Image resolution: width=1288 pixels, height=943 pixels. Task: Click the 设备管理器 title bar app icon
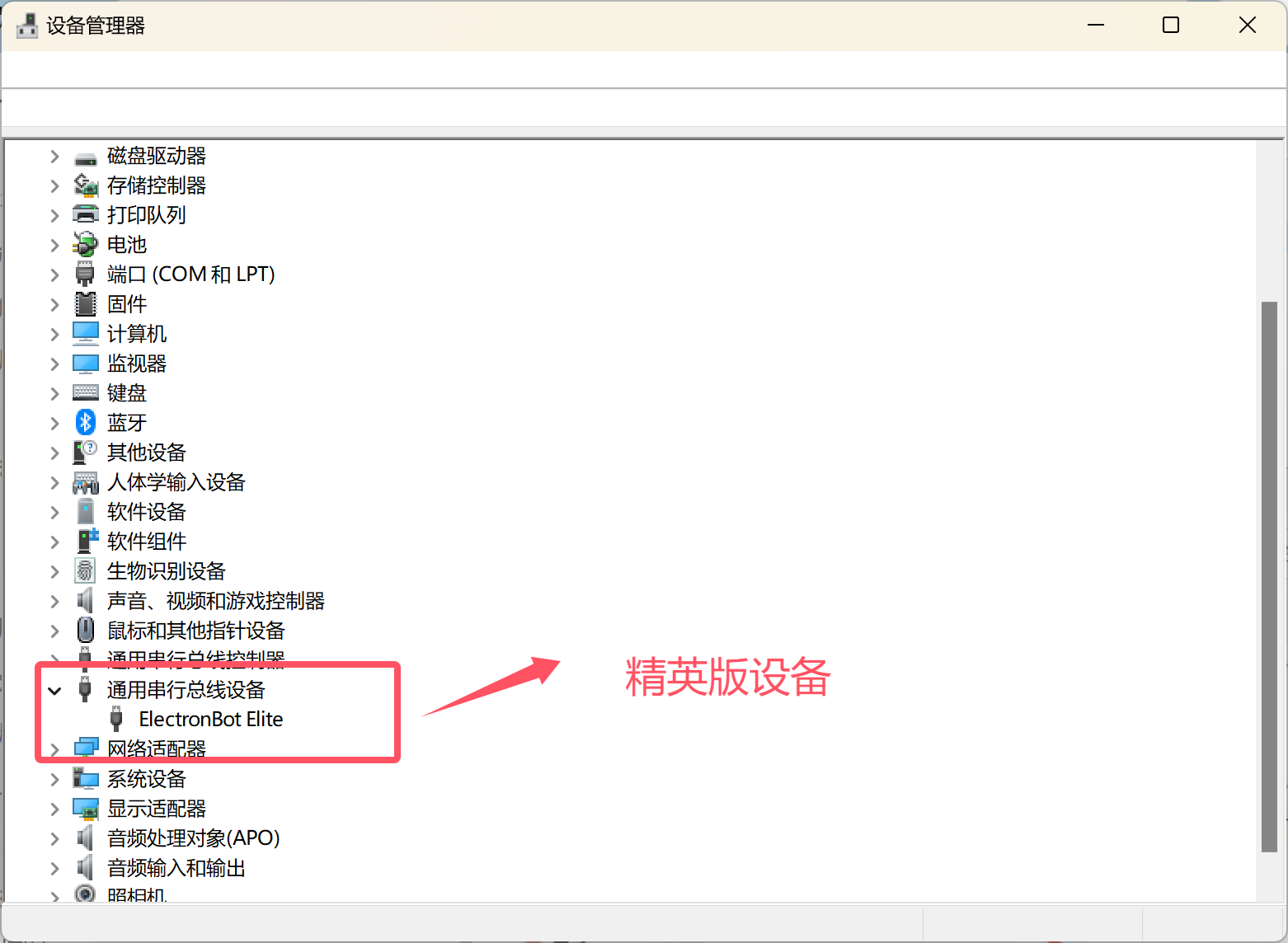pyautogui.click(x=27, y=26)
